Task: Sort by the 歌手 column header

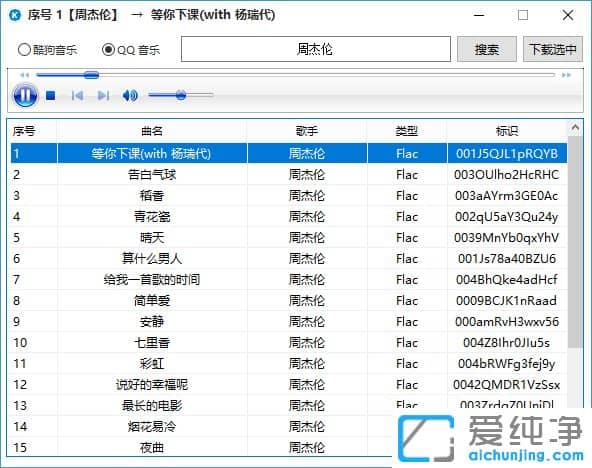Action: coord(307,131)
